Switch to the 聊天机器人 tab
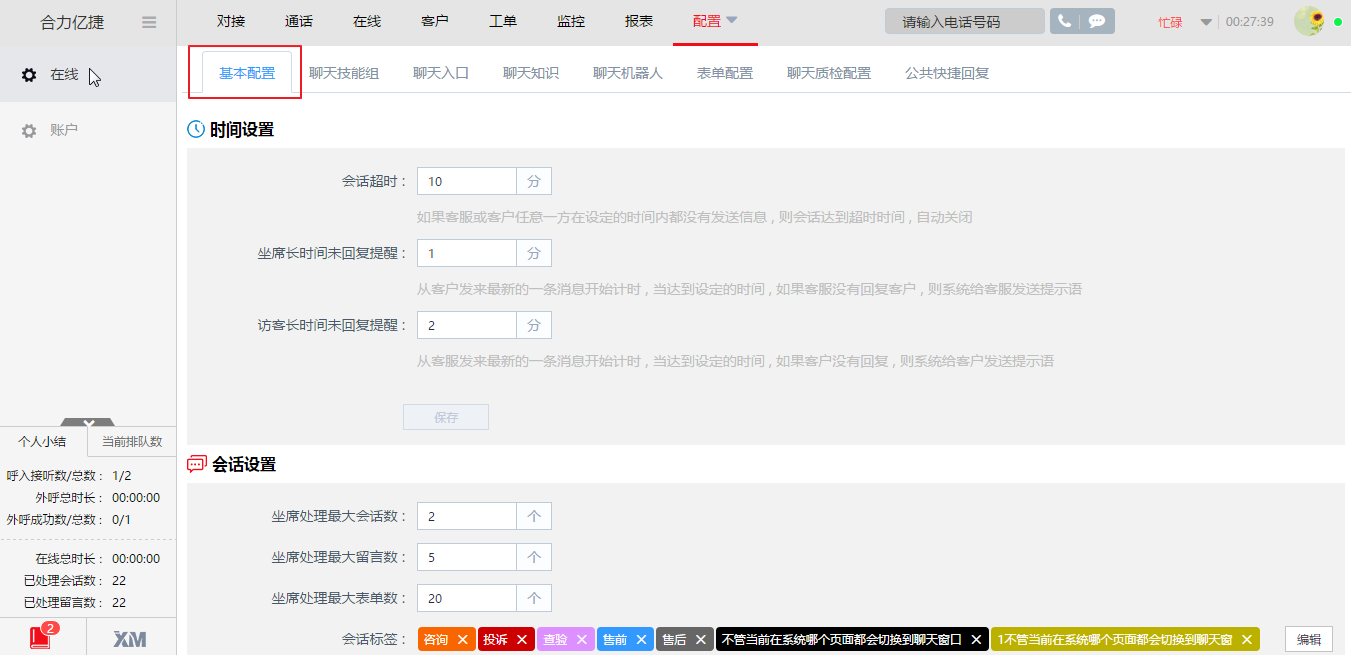 (629, 72)
